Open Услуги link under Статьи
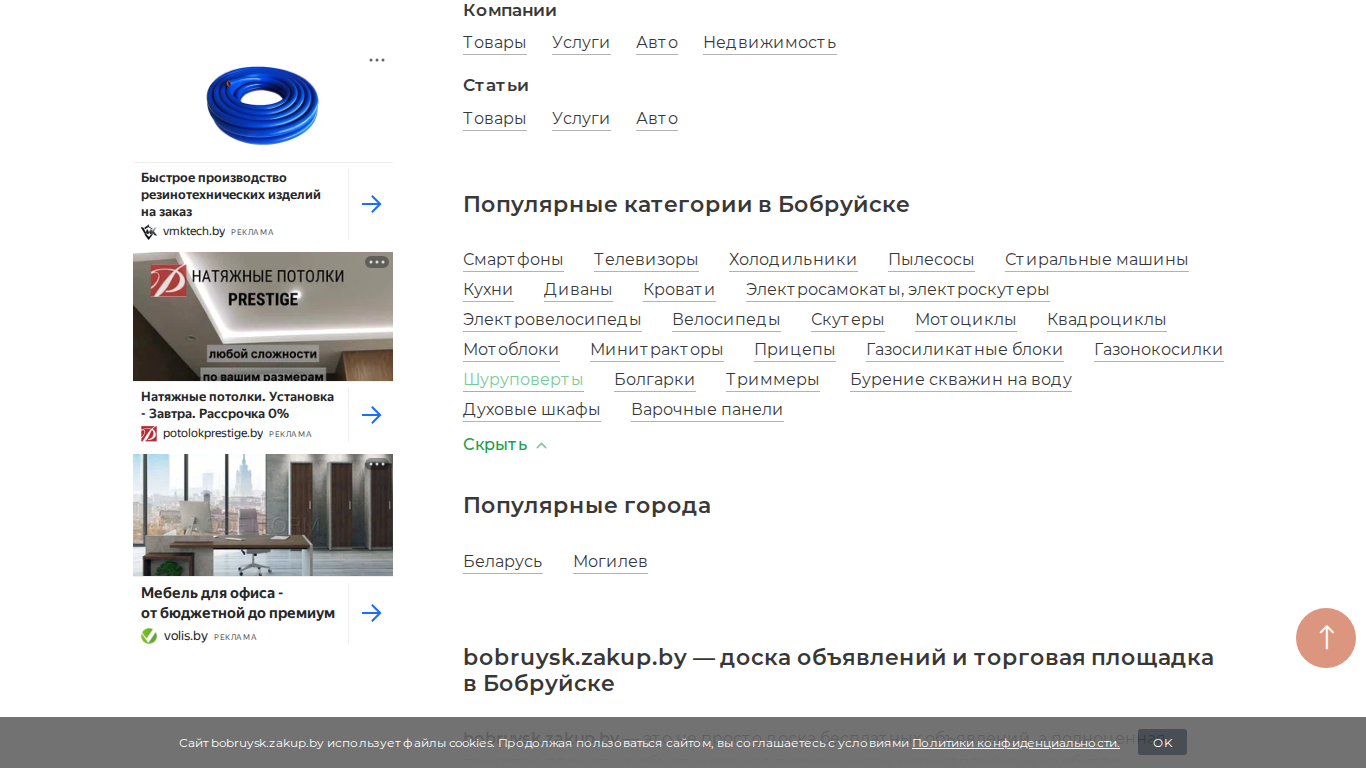Image resolution: width=1366 pixels, height=768 pixels. 581,118
